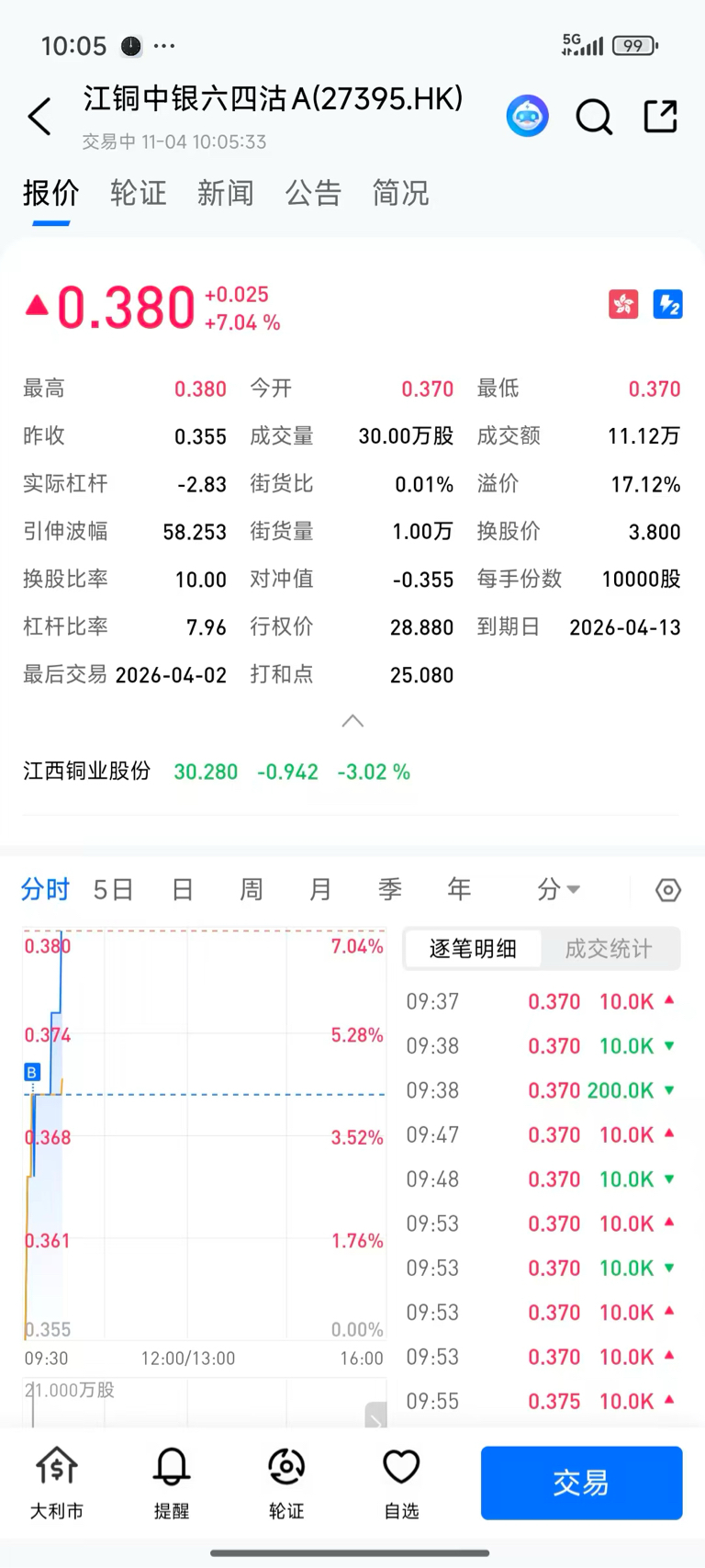Tap 每手份数 value 10000股

click(x=641, y=580)
